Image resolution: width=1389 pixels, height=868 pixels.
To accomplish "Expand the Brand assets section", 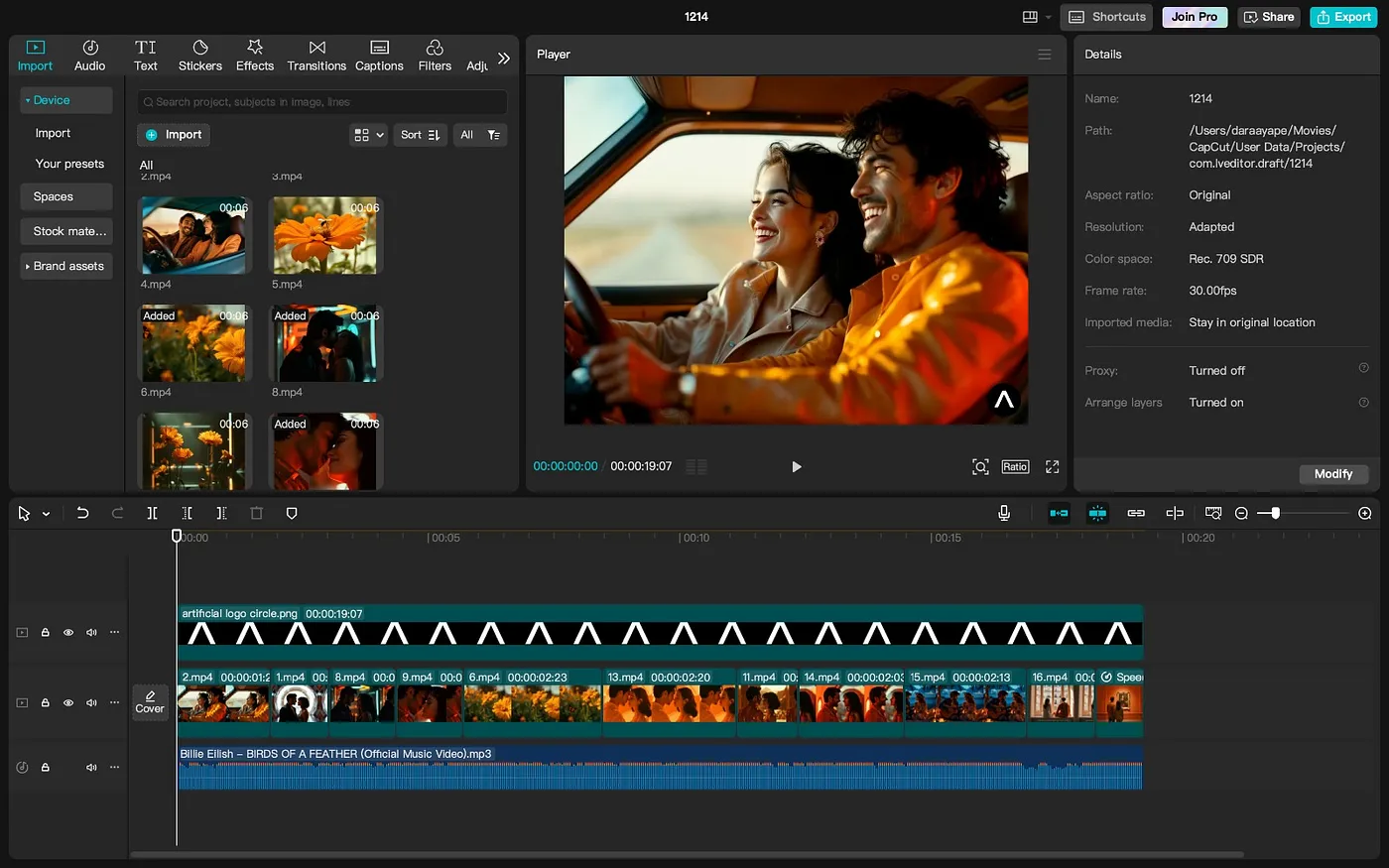I will [65, 266].
